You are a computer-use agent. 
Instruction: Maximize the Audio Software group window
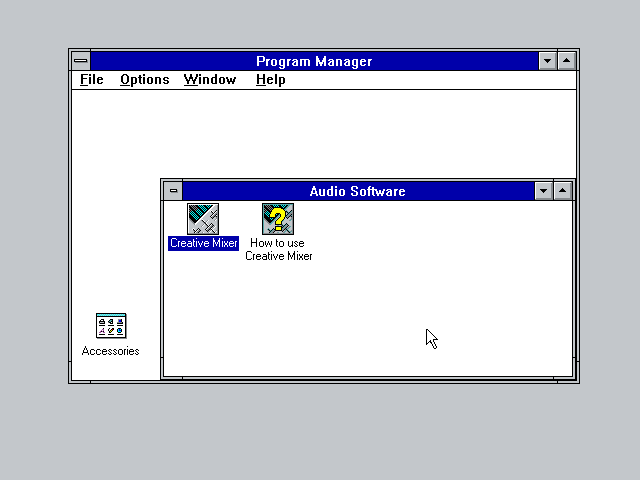coord(562,191)
